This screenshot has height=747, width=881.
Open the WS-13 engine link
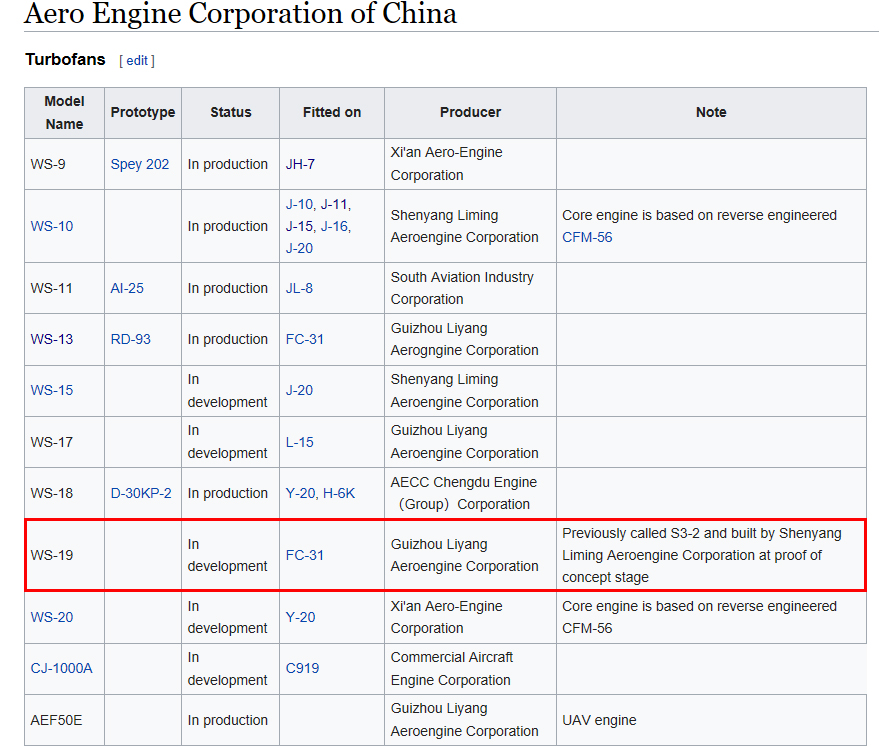(52, 339)
